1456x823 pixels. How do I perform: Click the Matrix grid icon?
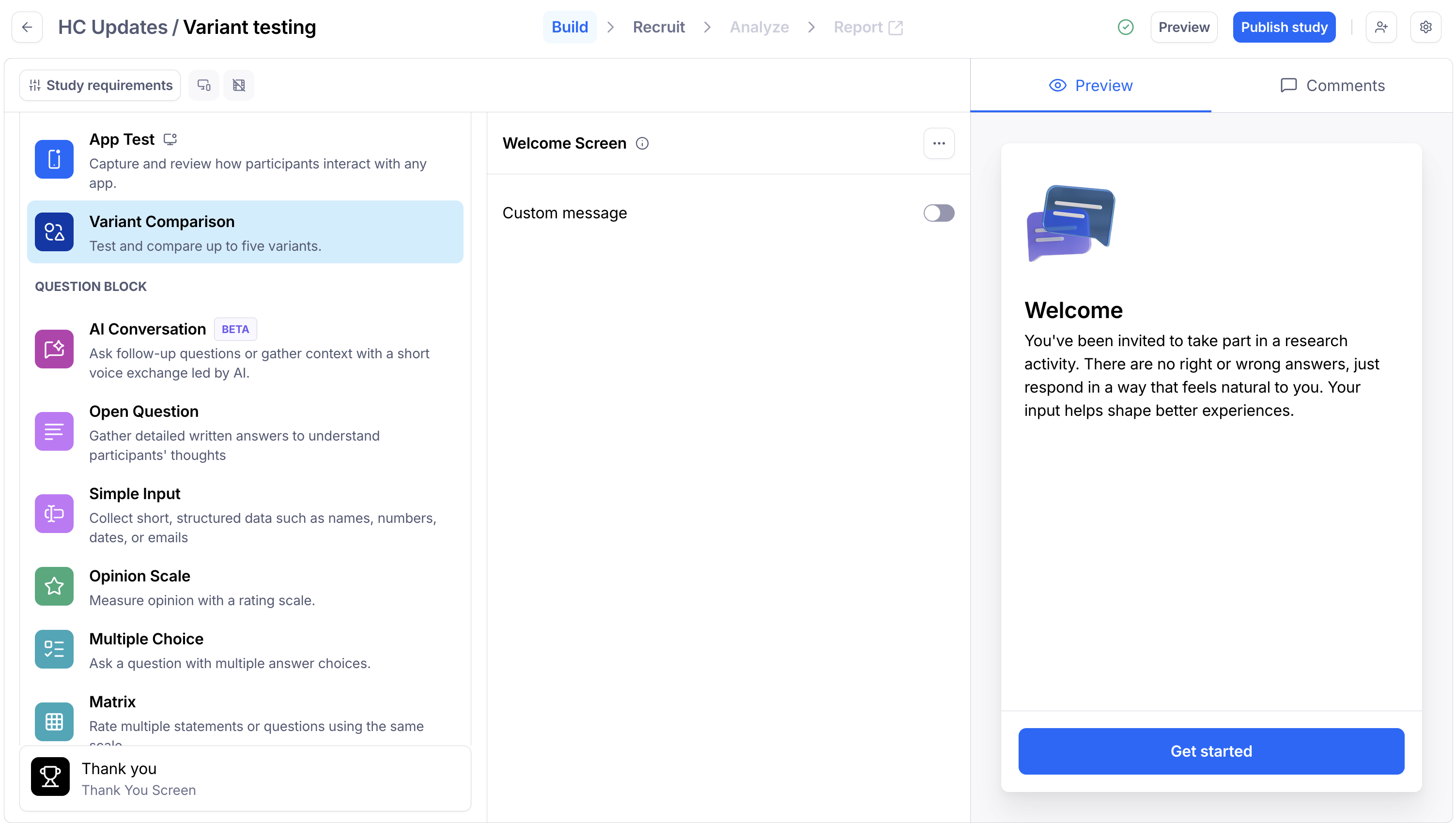click(x=54, y=722)
